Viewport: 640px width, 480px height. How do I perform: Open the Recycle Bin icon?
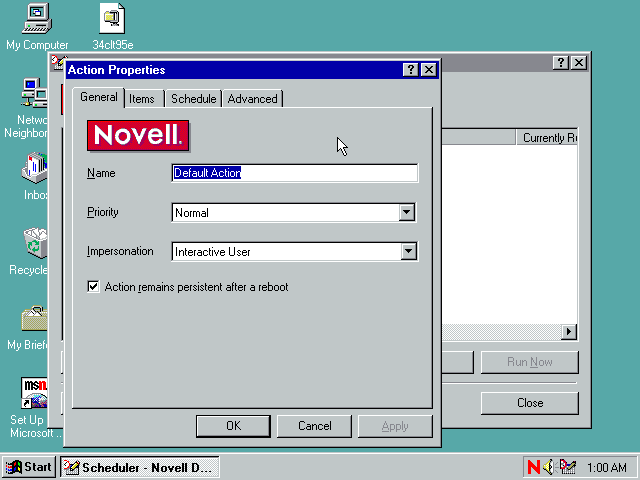(35, 243)
